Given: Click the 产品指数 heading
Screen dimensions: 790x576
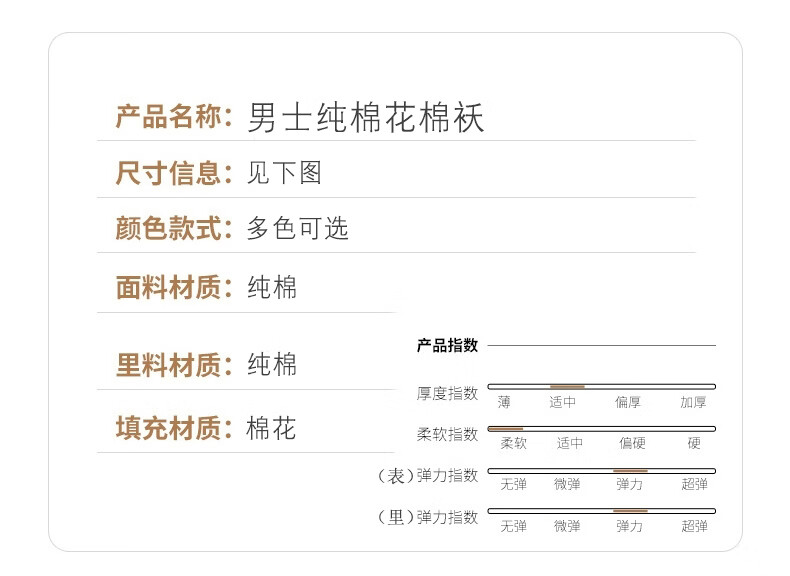Looking at the screenshot, I should click(x=447, y=346).
